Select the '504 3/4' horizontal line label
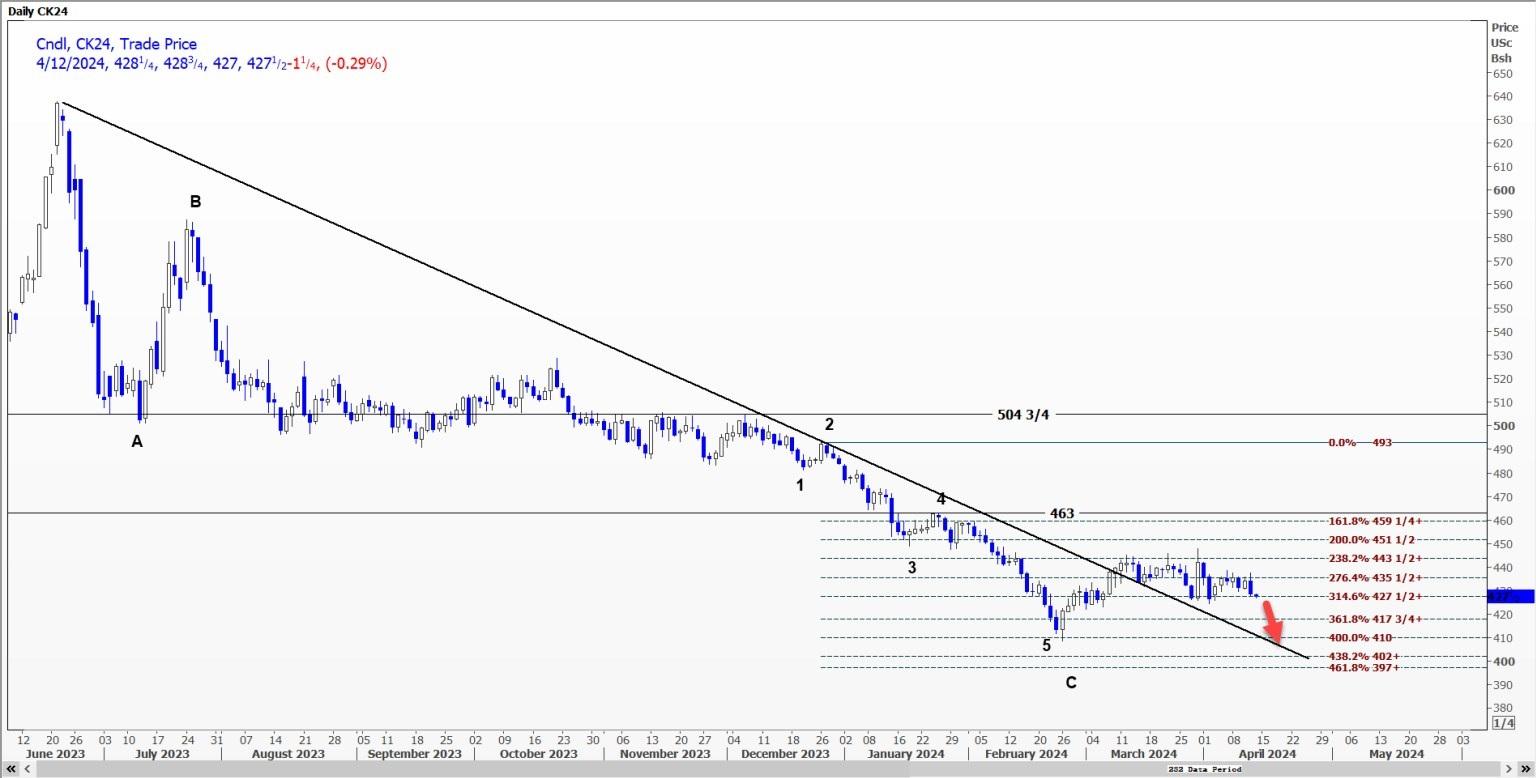 pos(1023,414)
